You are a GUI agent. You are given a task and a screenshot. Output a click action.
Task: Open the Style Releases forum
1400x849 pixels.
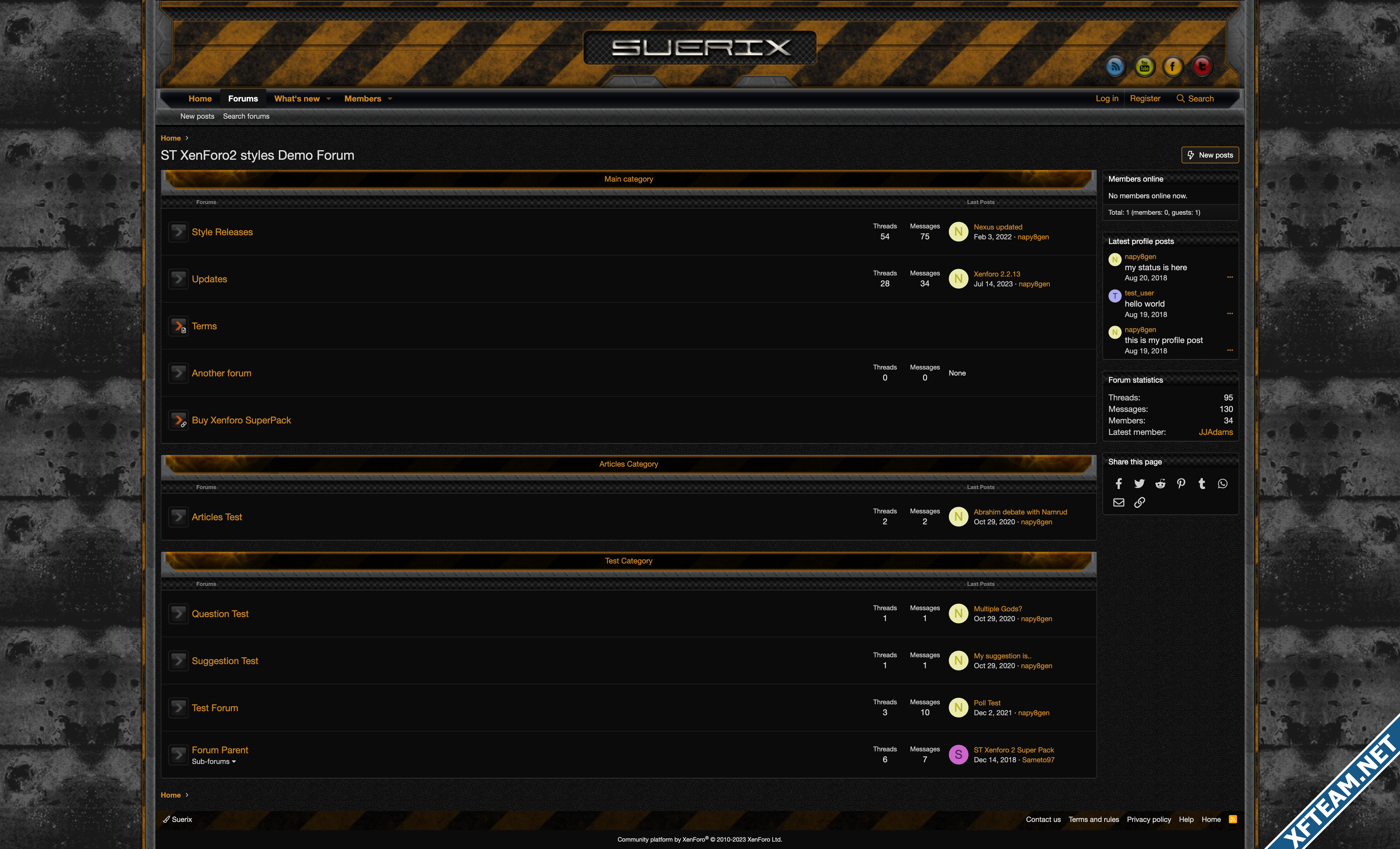pyautogui.click(x=222, y=232)
